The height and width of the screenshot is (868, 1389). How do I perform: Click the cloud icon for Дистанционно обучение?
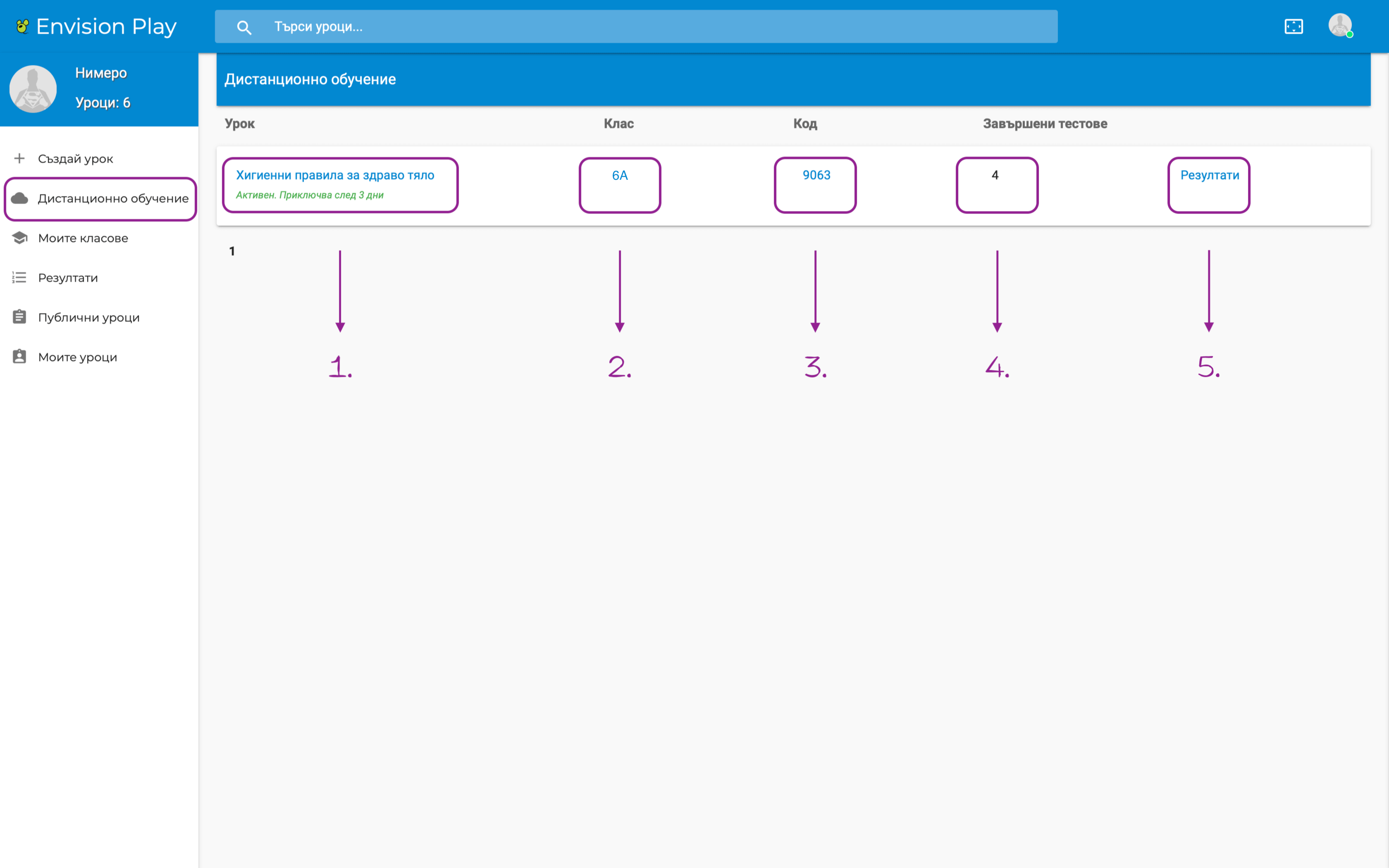coord(19,198)
